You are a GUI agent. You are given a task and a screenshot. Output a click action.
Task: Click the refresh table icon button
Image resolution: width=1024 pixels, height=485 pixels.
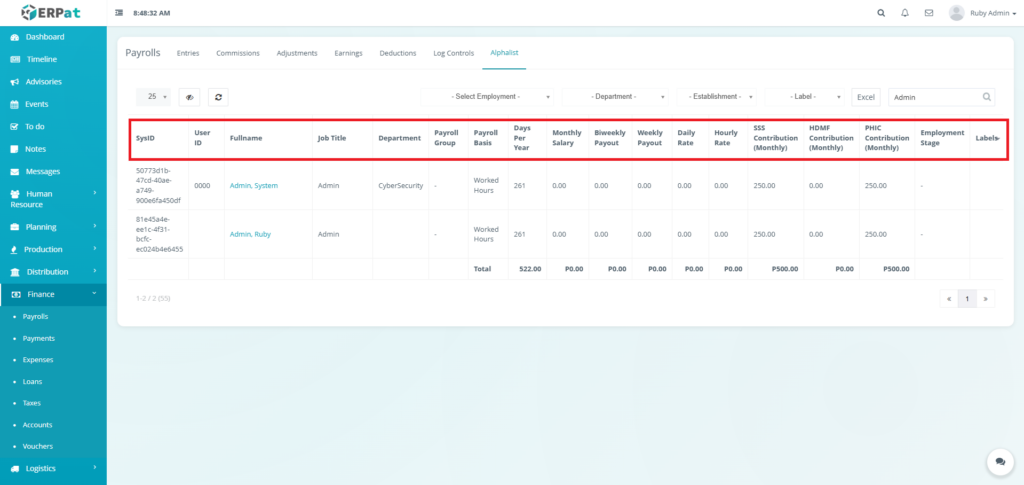tap(217, 97)
